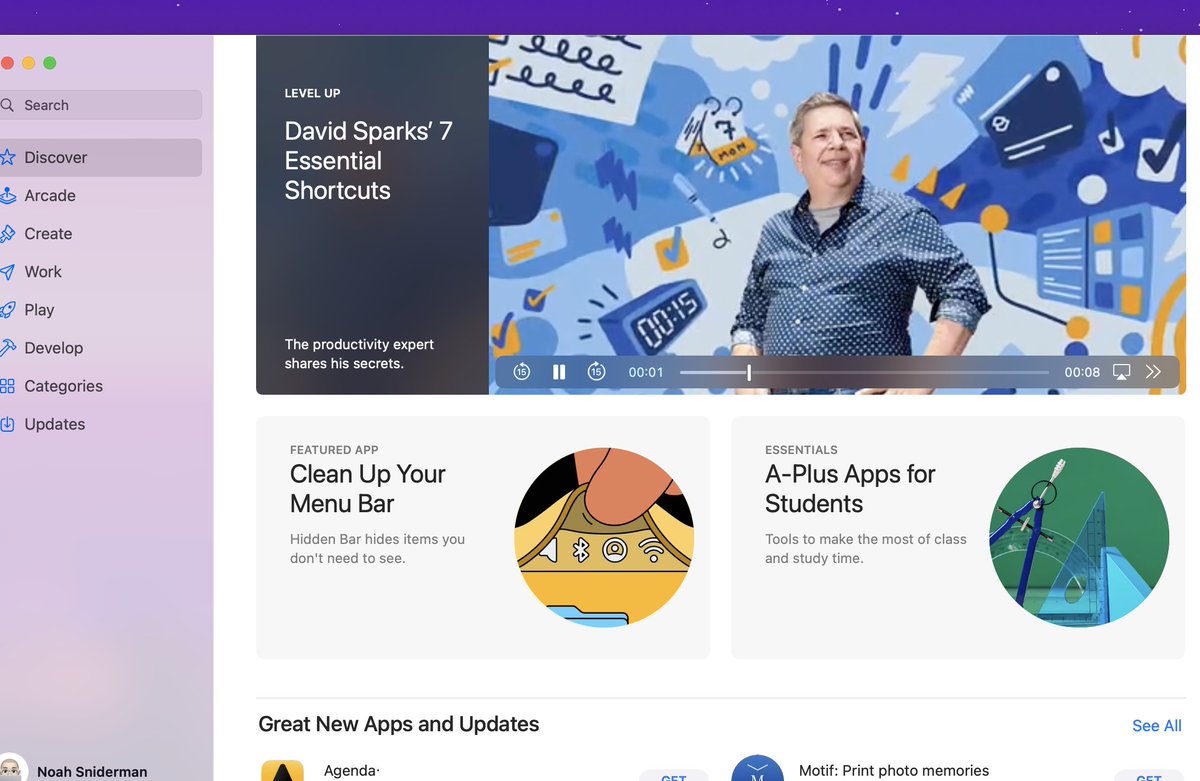Open the Agenda app listing title
The width and height of the screenshot is (1200, 781).
[351, 771]
